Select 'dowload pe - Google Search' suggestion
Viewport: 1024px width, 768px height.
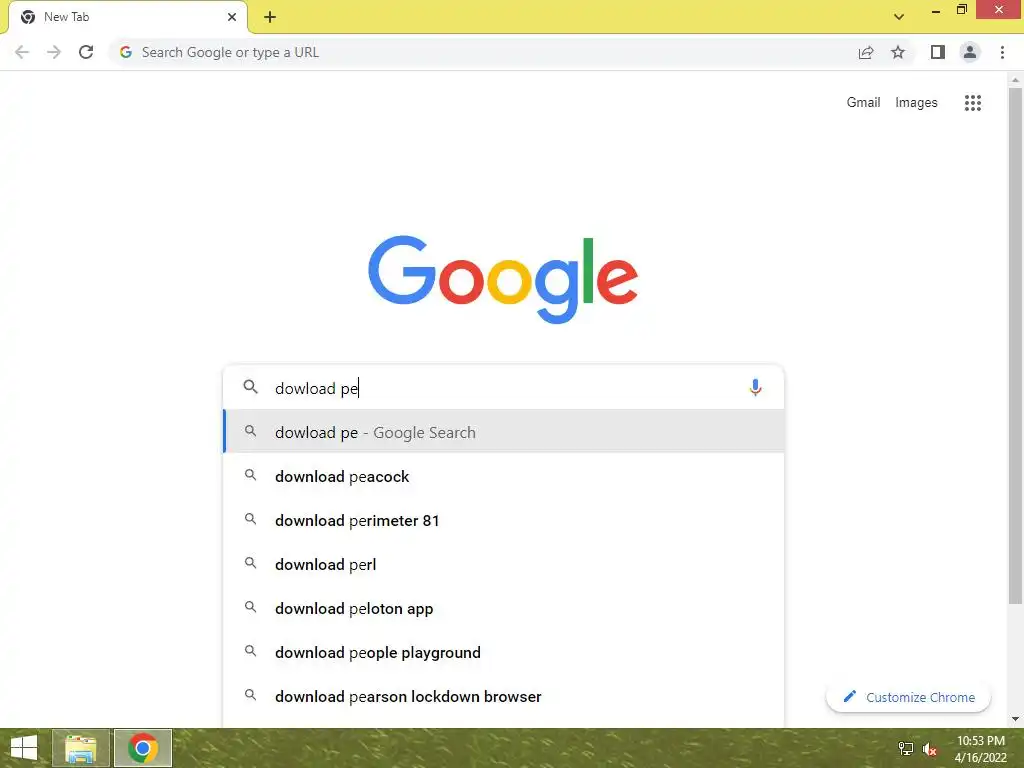[504, 432]
